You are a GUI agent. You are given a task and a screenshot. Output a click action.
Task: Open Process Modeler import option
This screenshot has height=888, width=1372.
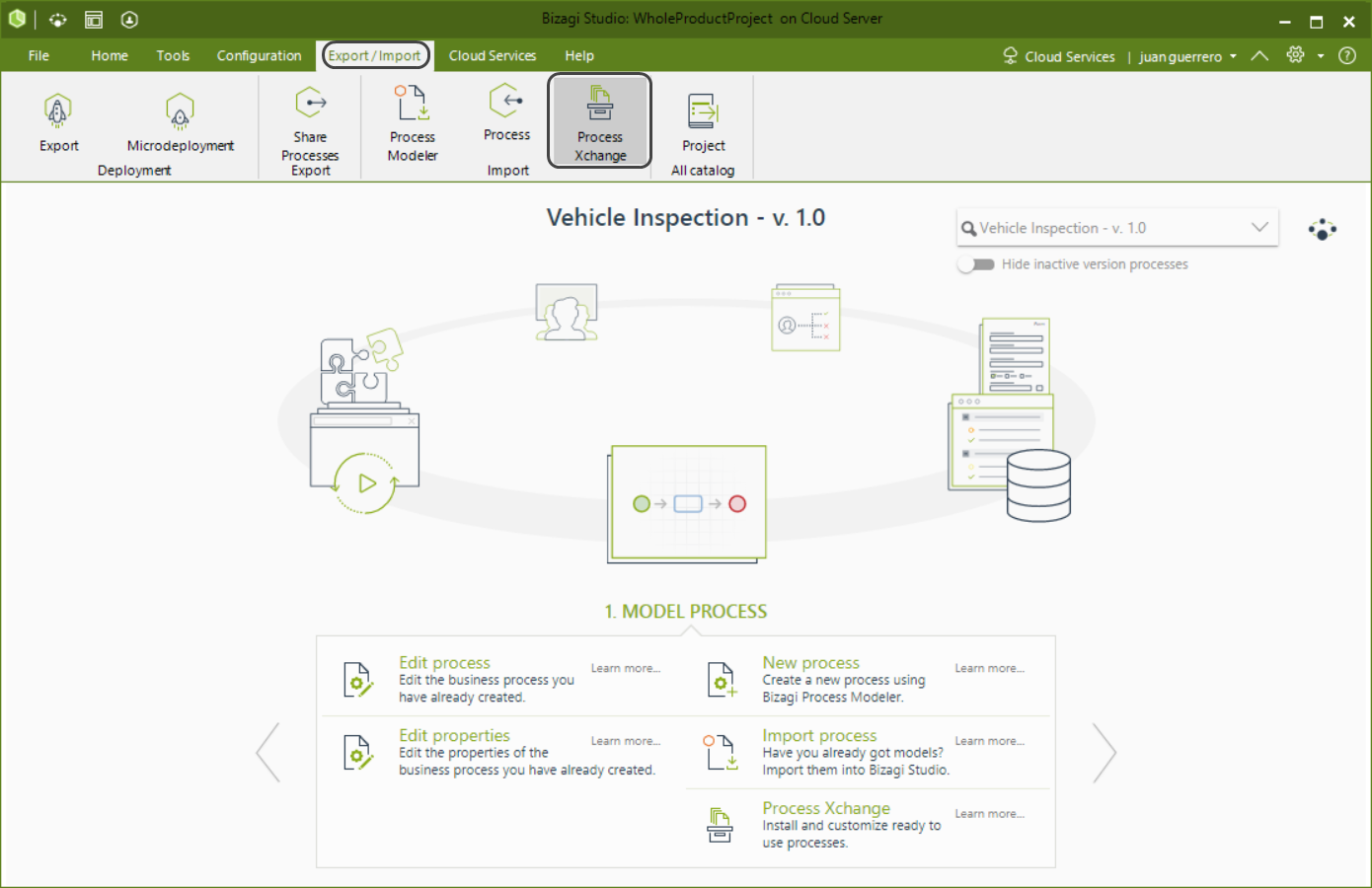click(x=413, y=123)
